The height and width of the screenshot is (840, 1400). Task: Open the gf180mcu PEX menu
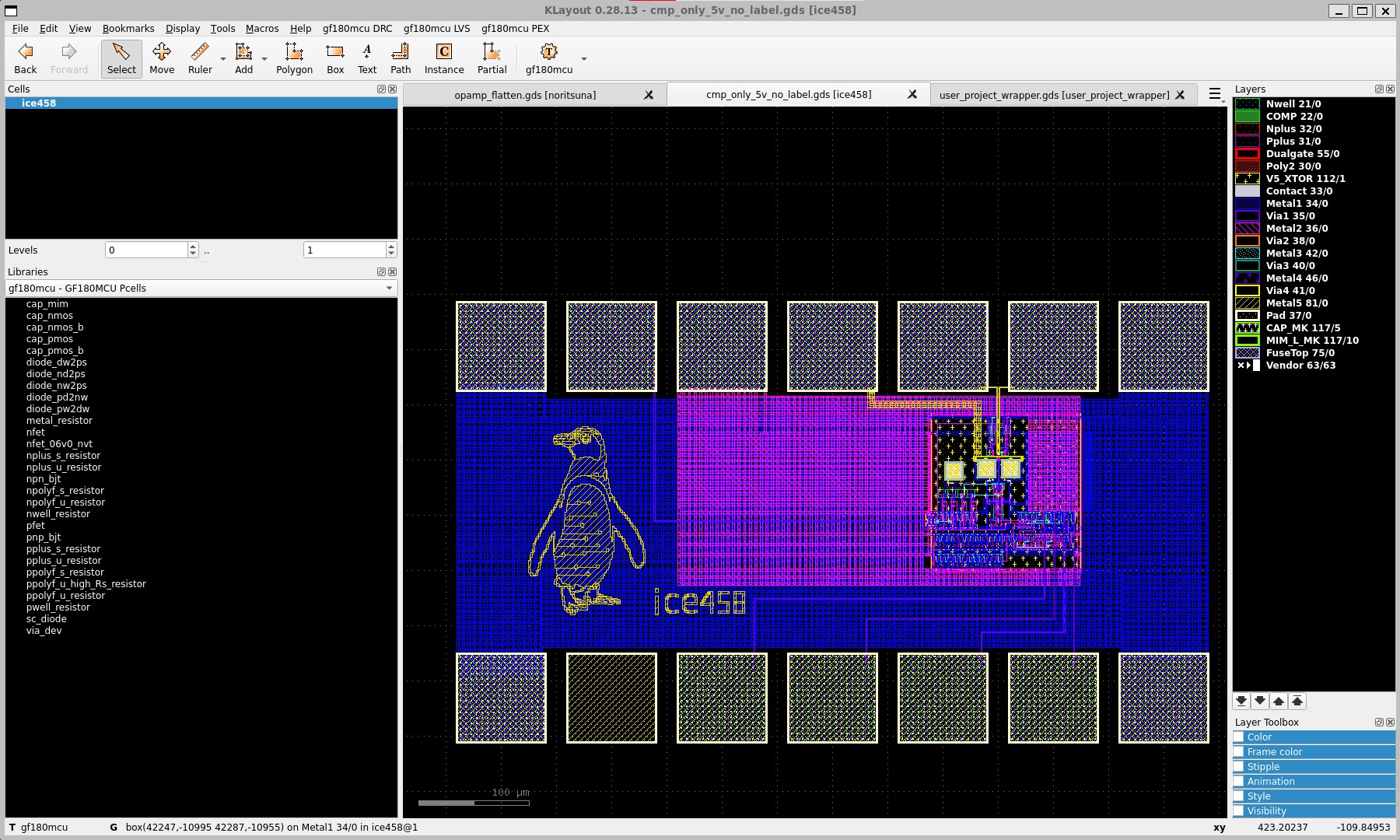point(515,28)
